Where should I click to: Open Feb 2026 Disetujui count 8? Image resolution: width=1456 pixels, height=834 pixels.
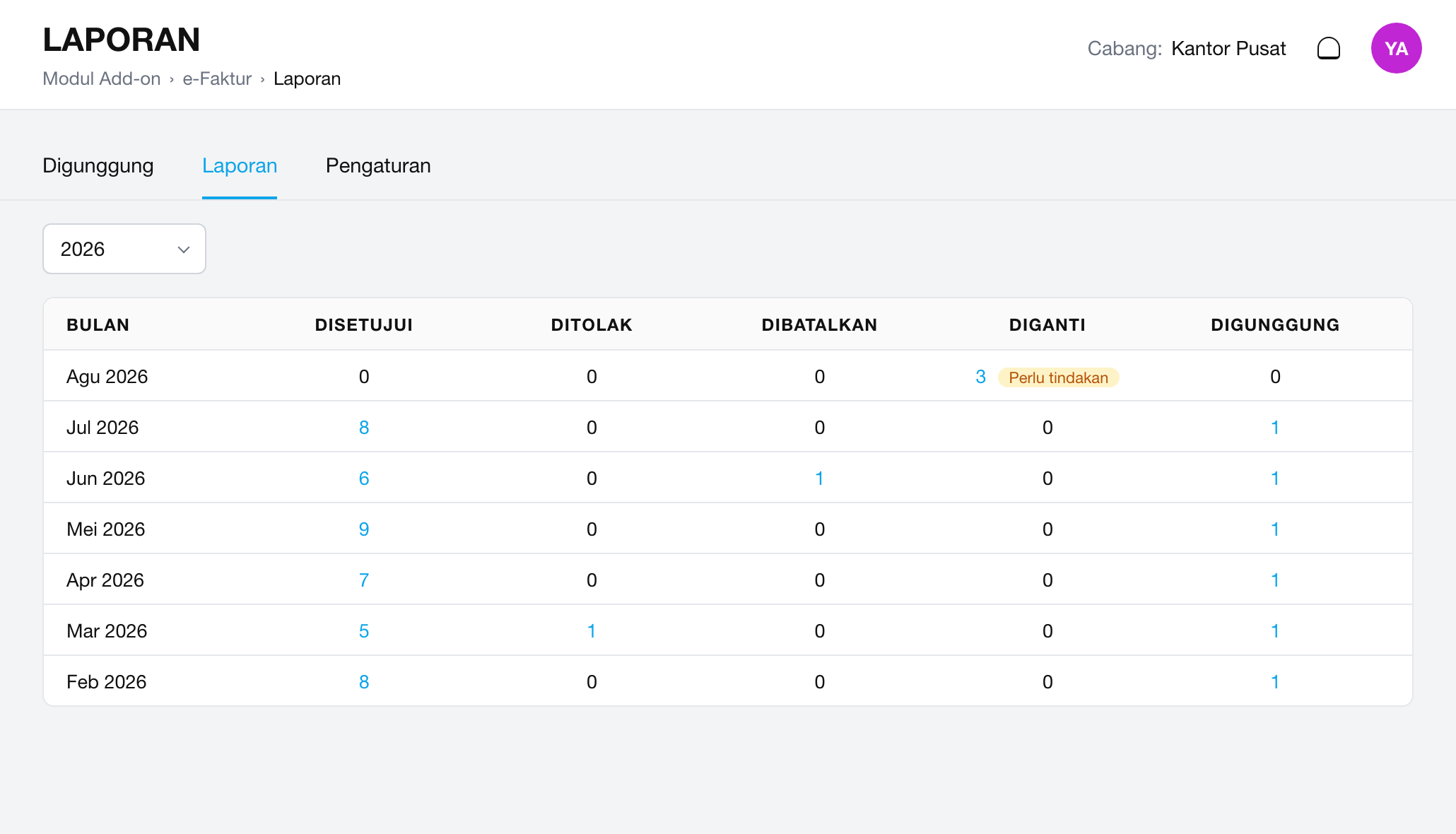point(364,682)
